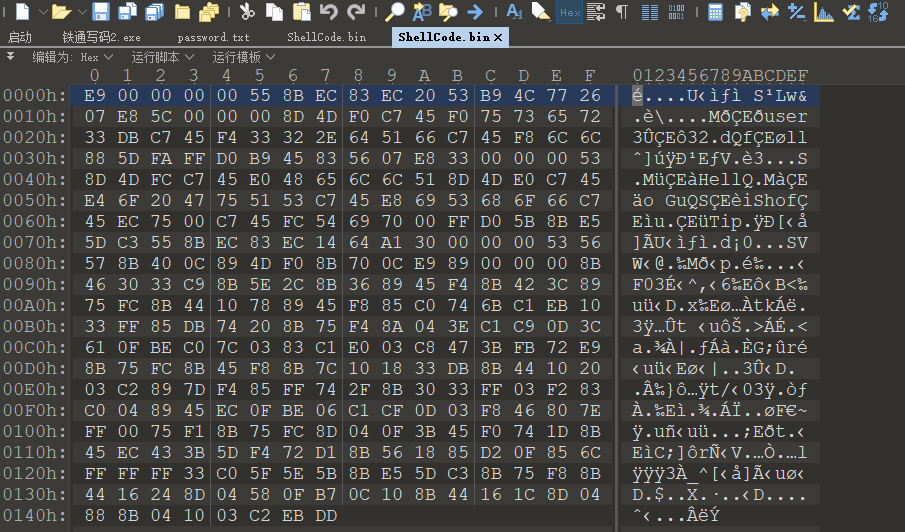This screenshot has width=905, height=532.
Task: Expand the New file dropdown arrow
Action: (x=43, y=11)
